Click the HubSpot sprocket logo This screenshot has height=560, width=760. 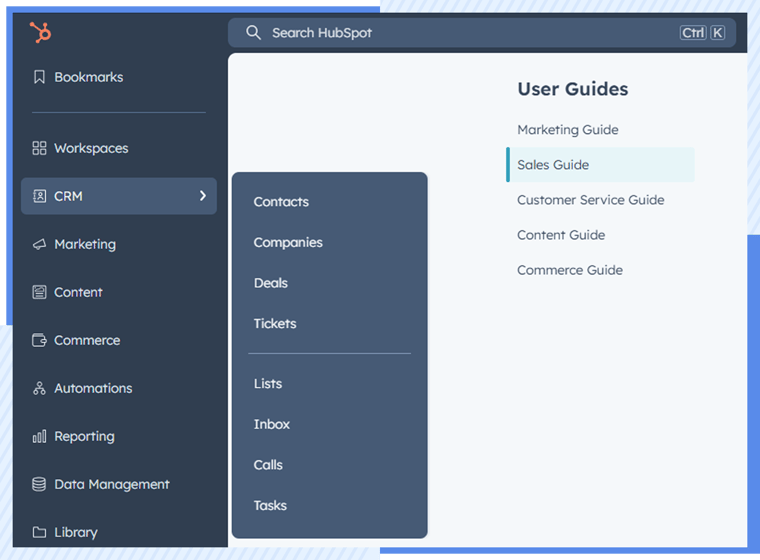point(41,32)
